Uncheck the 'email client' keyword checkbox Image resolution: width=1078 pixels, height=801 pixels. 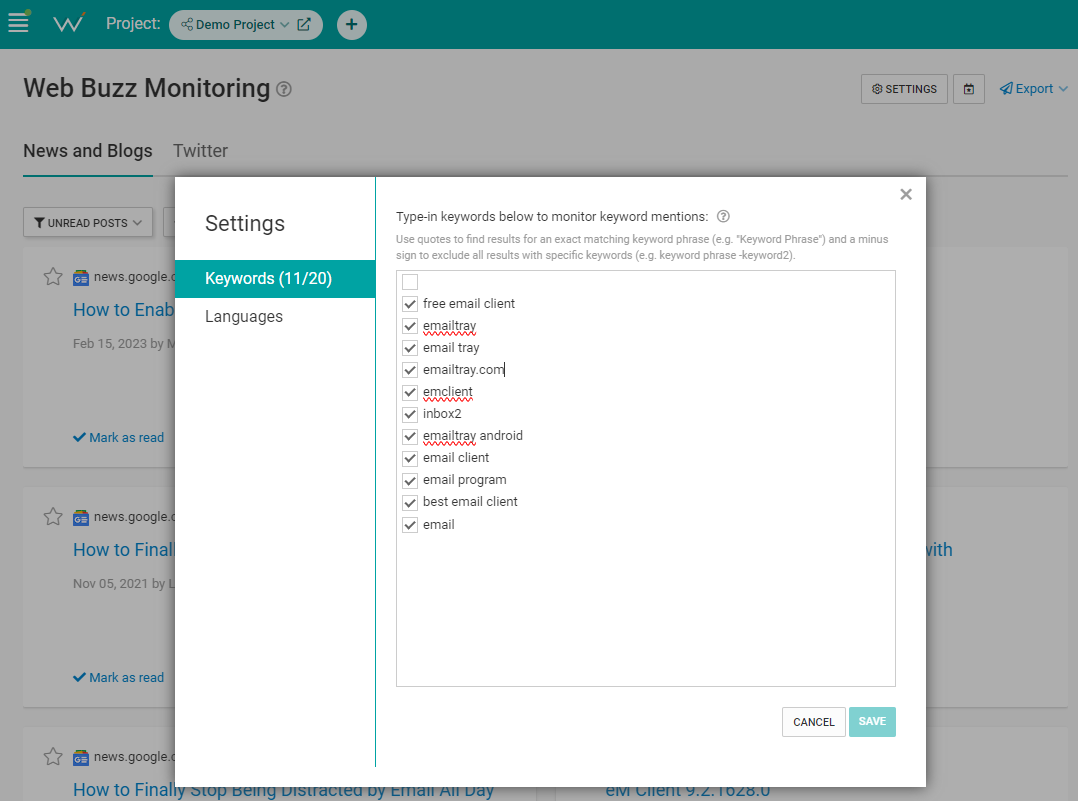click(x=410, y=458)
